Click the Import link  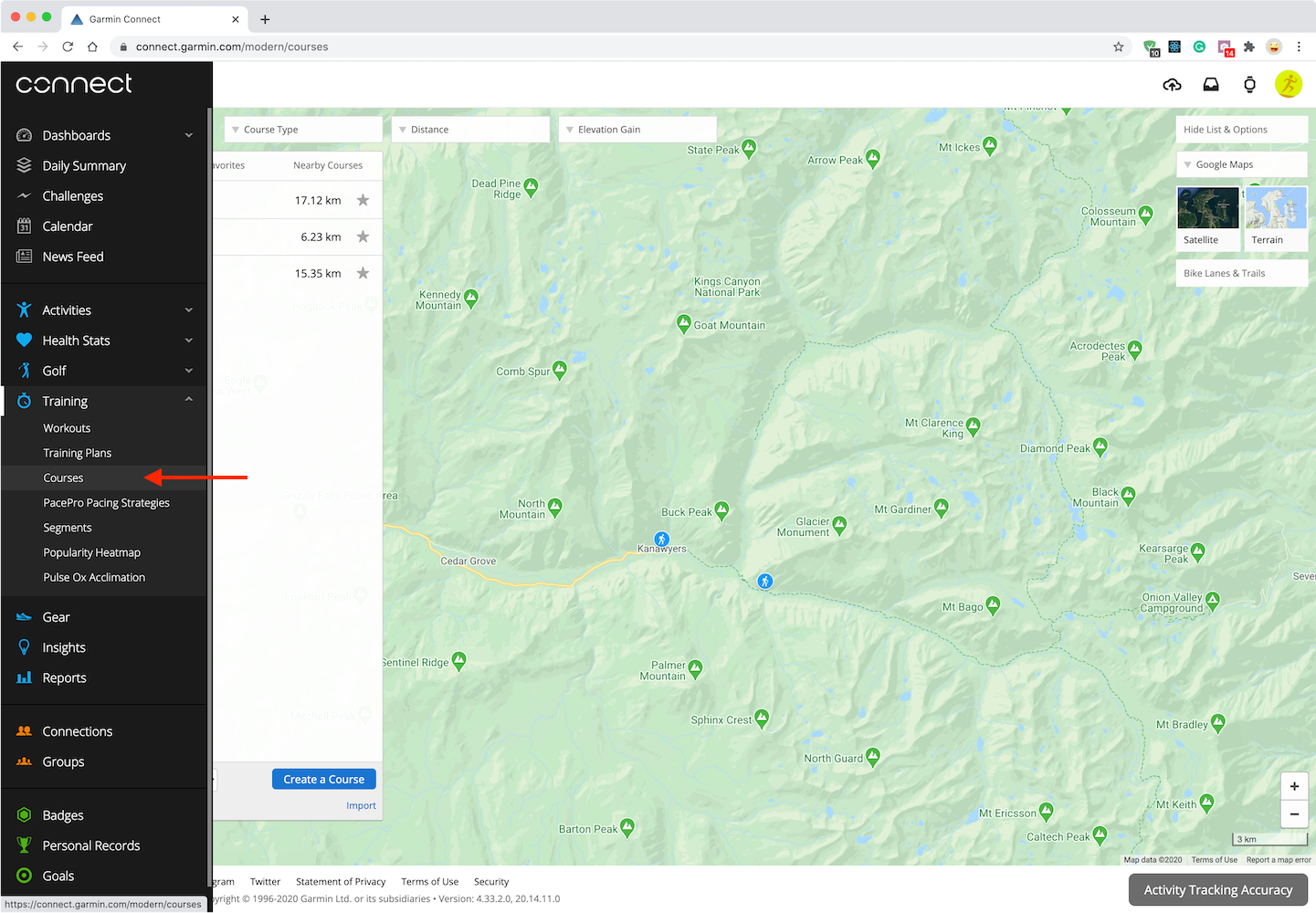(361, 805)
